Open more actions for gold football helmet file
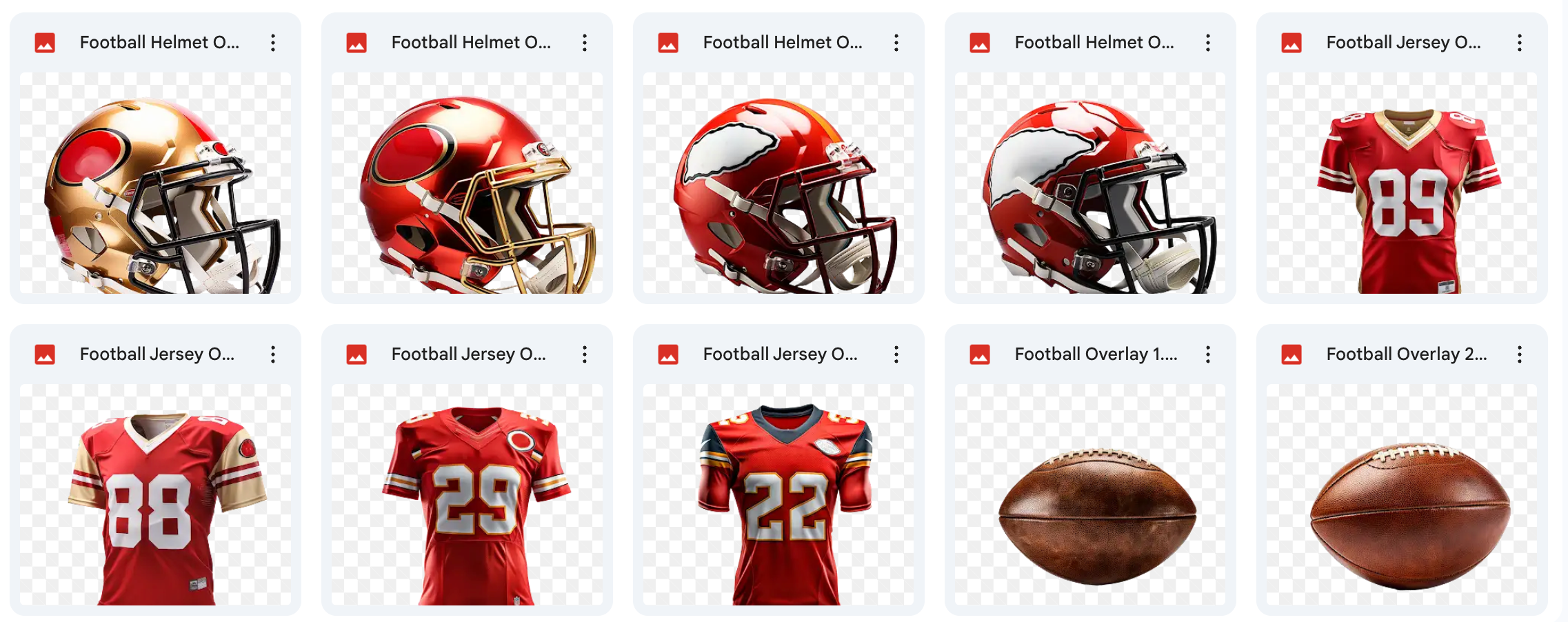This screenshot has height=622, width=1568. 273,43
